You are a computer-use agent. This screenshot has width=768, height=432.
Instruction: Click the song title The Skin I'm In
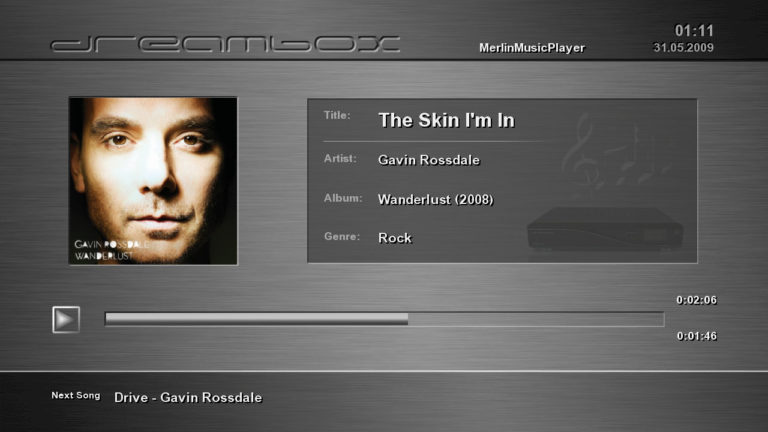447,120
